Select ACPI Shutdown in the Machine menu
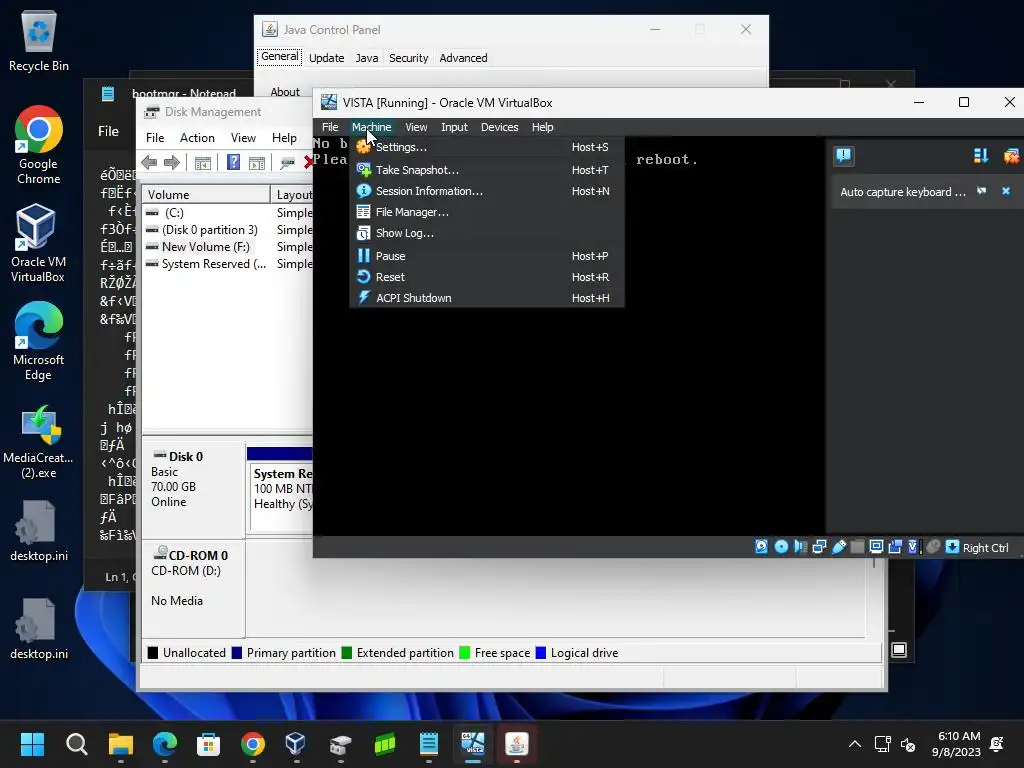 (487, 298)
